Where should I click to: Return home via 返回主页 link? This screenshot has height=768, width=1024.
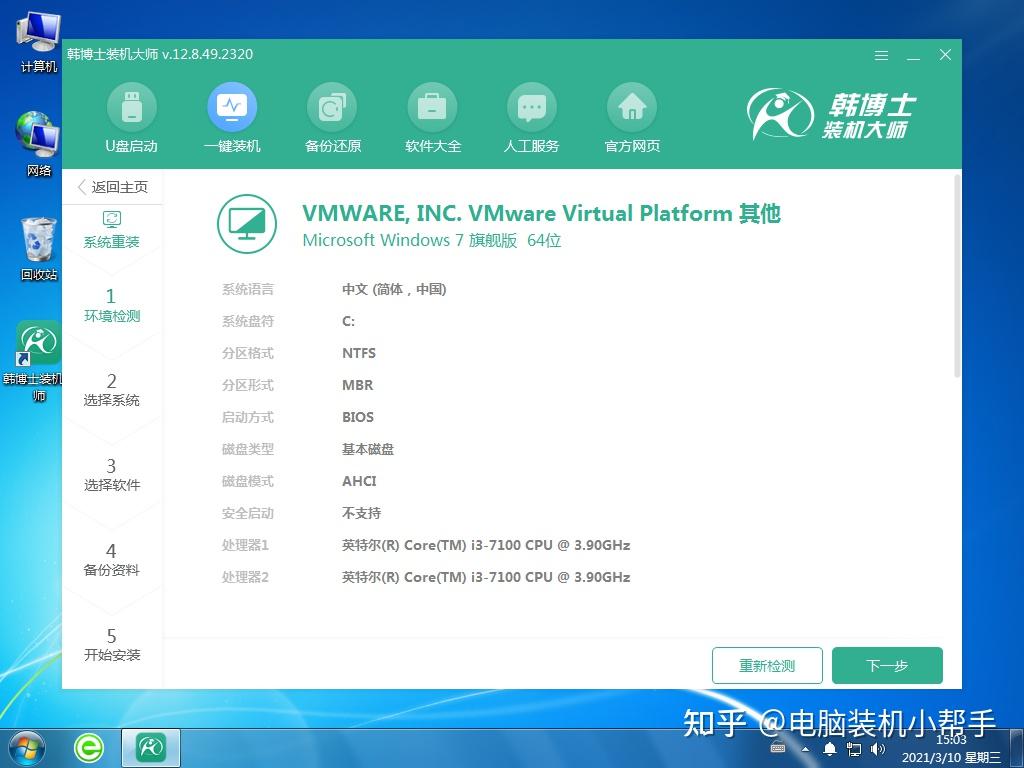coord(113,187)
